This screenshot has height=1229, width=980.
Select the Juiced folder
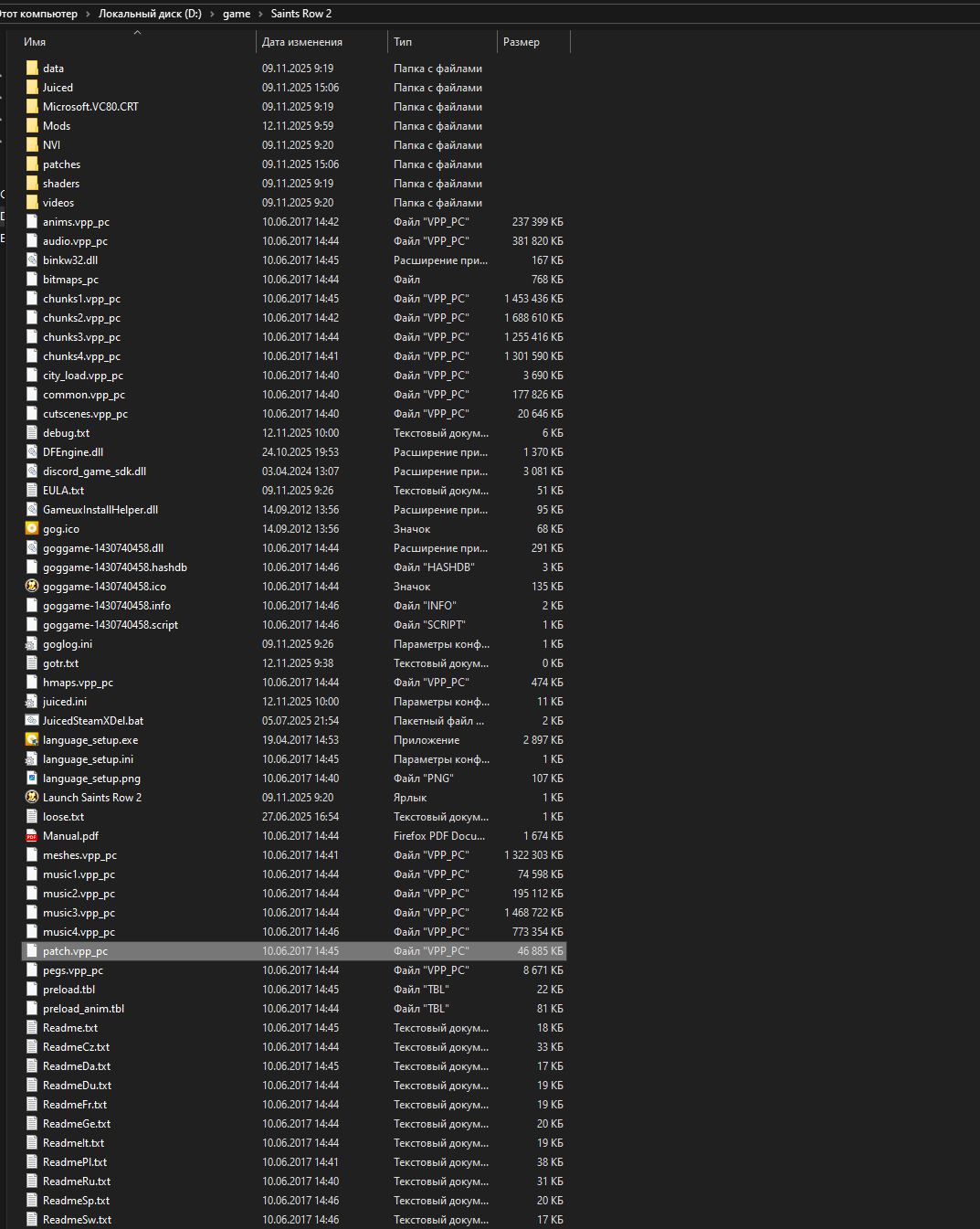(58, 88)
